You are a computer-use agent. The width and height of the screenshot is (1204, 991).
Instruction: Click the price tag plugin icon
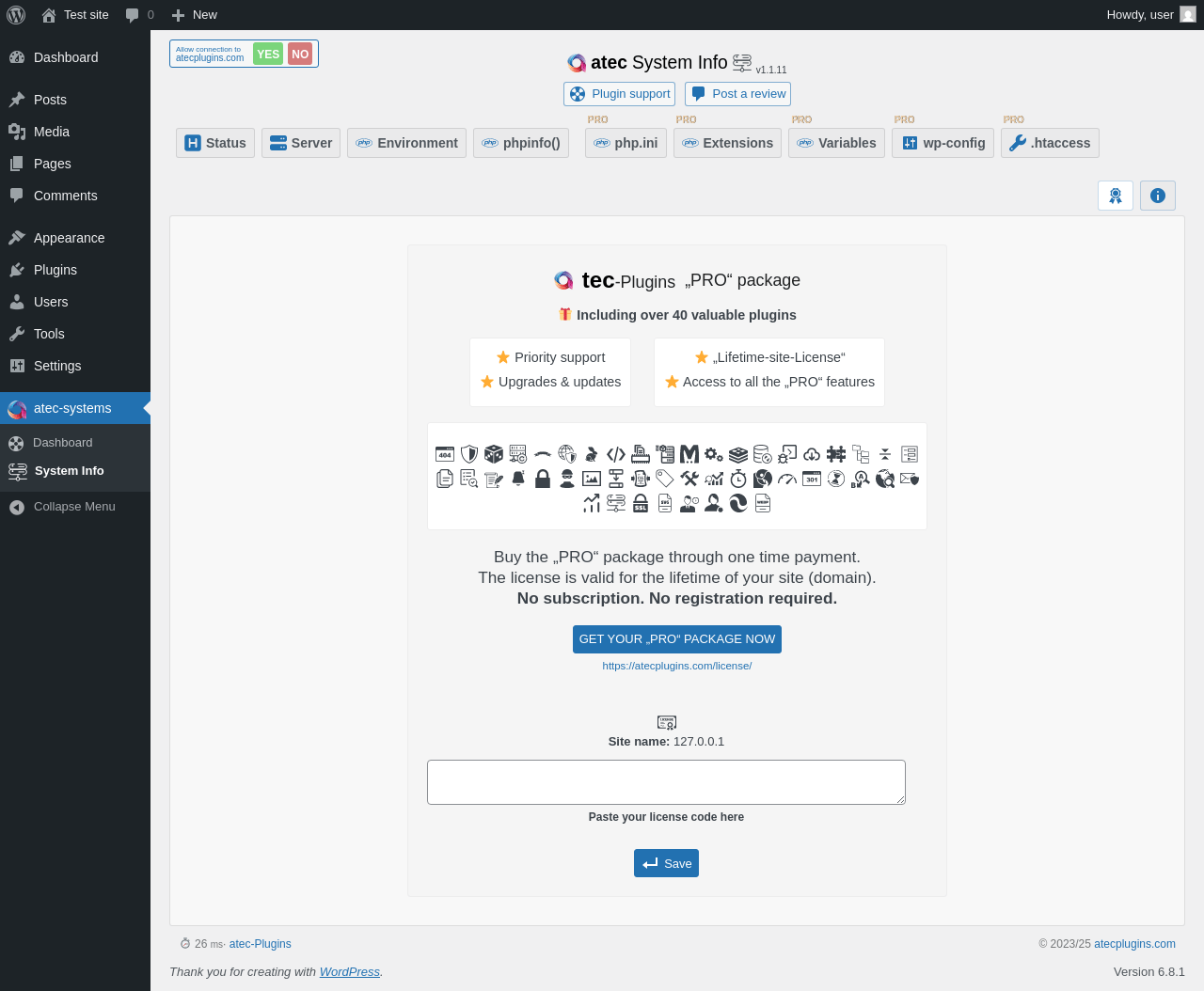pyautogui.click(x=665, y=479)
